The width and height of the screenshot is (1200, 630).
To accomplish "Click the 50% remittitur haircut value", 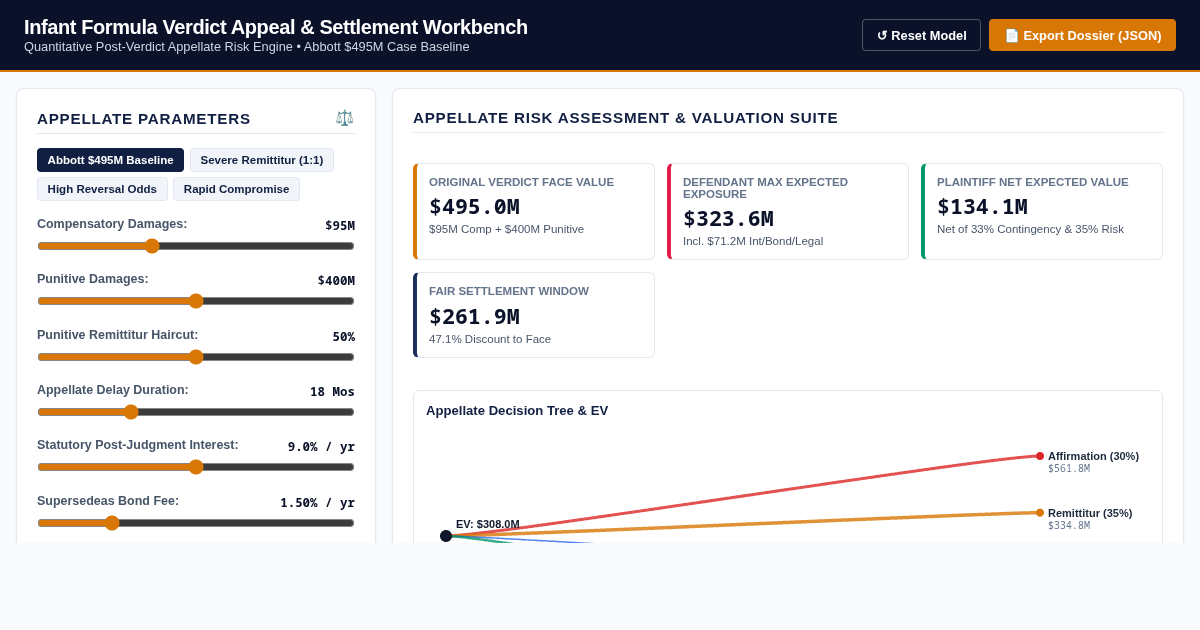I will [x=344, y=336].
